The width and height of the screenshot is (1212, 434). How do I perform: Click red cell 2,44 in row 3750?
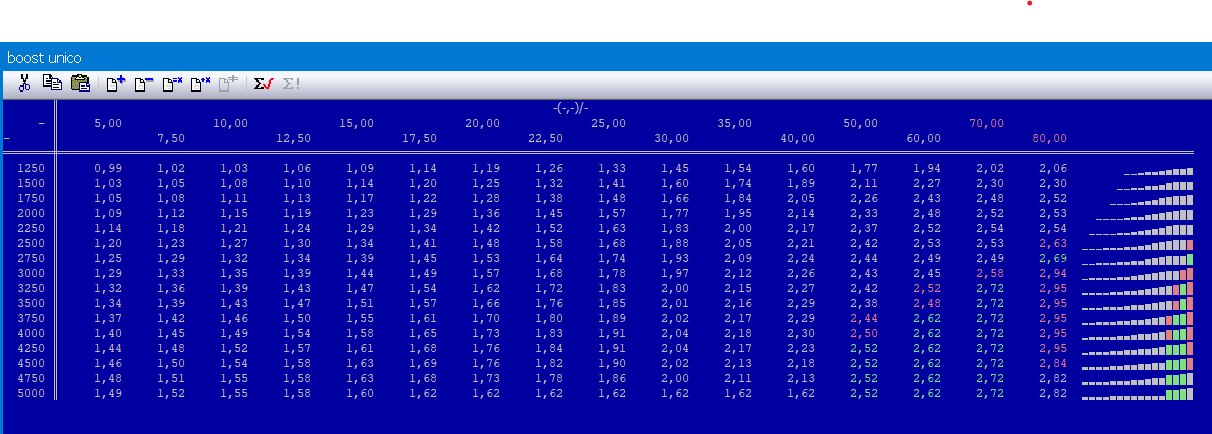864,318
